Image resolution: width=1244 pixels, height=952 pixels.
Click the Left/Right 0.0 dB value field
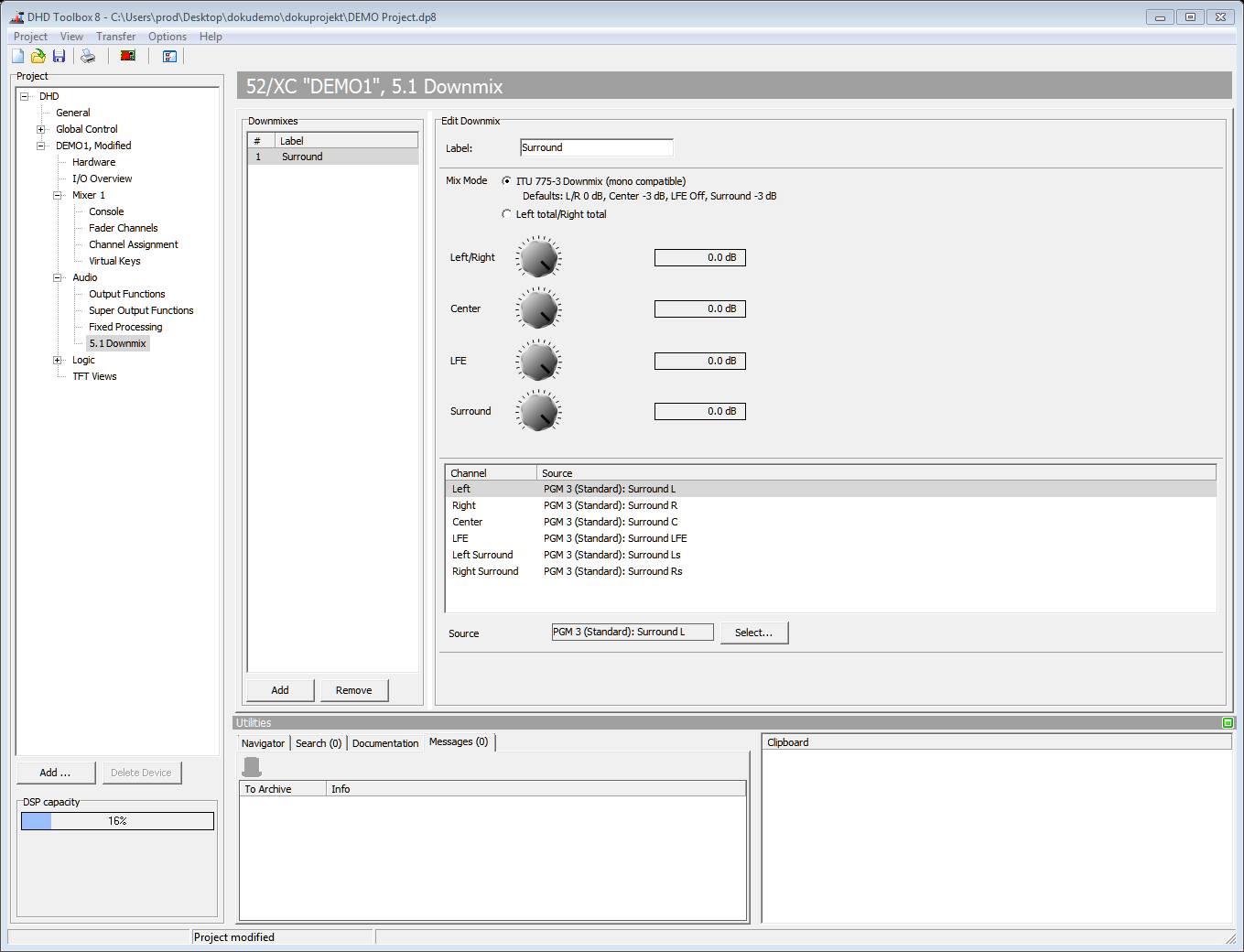click(700, 257)
